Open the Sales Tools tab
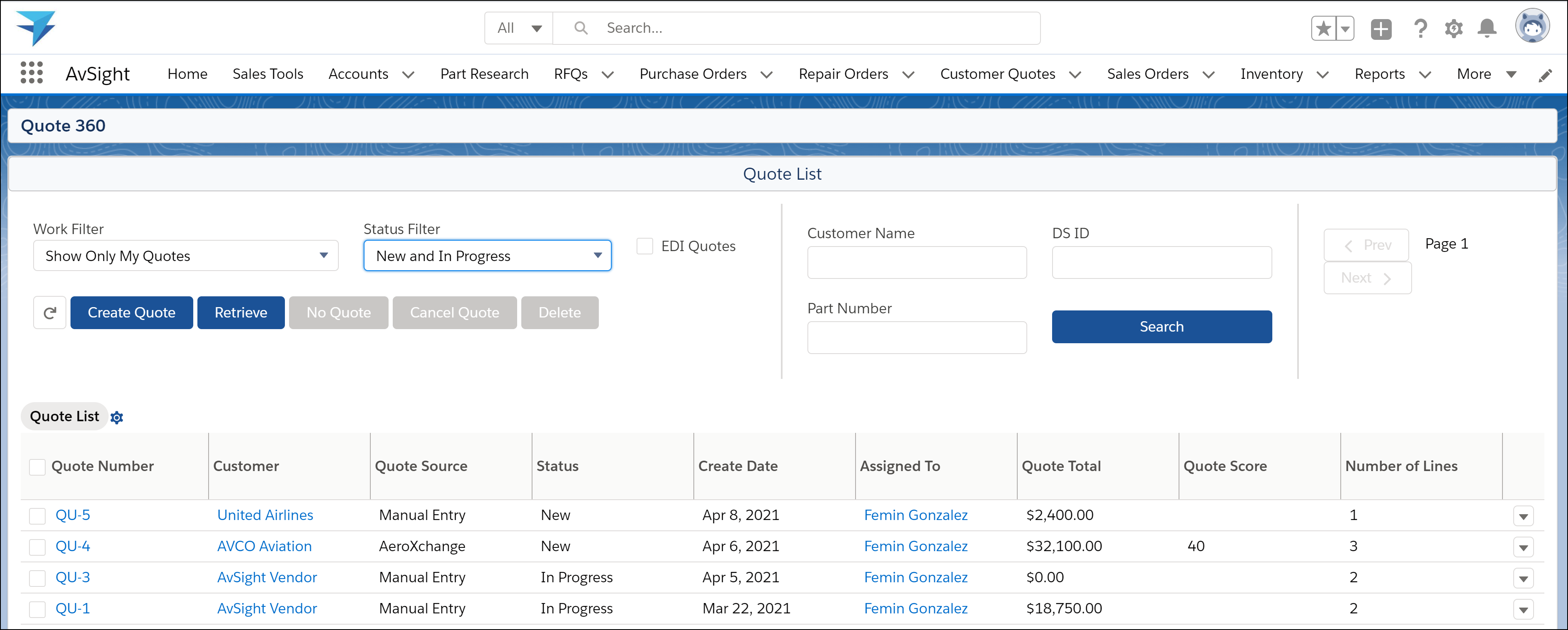 [268, 74]
